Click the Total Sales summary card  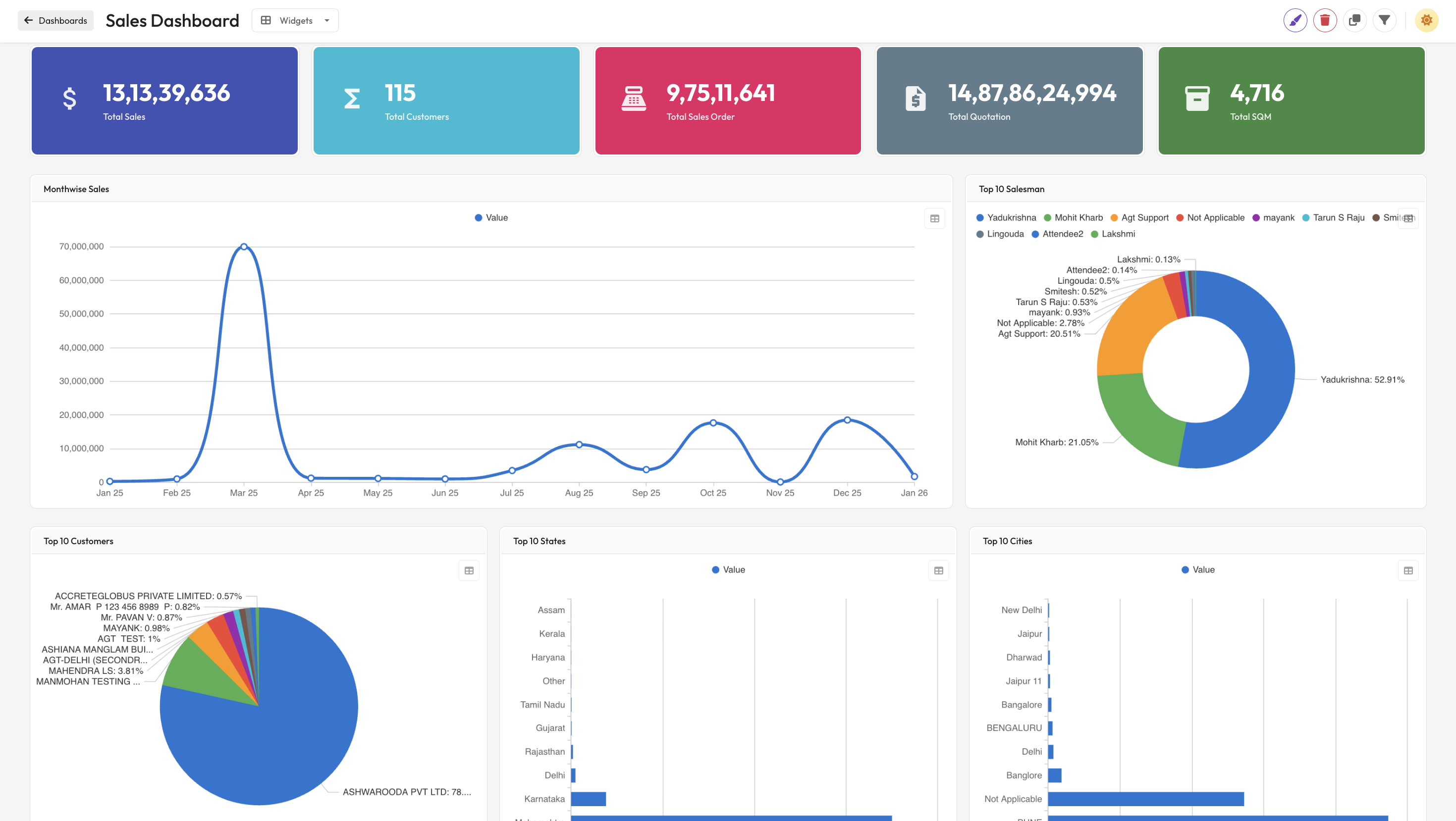[x=164, y=101]
